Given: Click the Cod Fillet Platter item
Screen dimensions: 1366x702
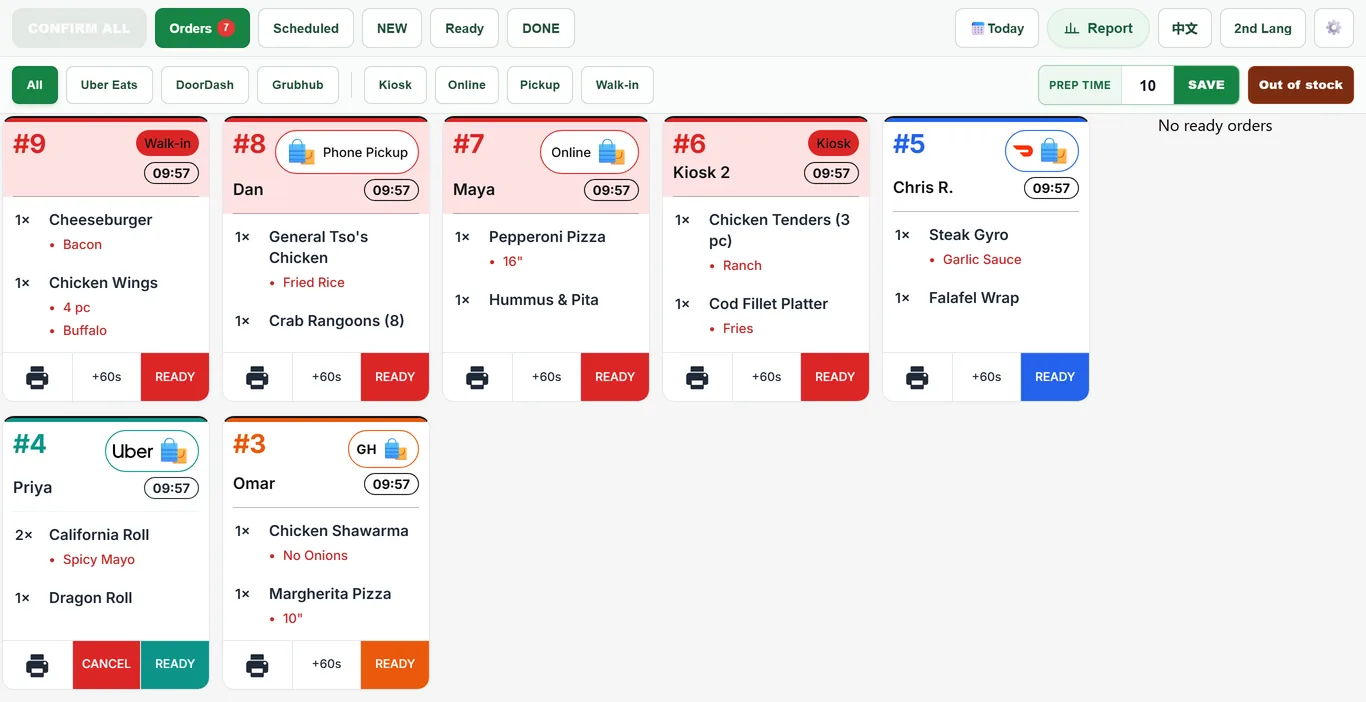Looking at the screenshot, I should [x=768, y=304].
